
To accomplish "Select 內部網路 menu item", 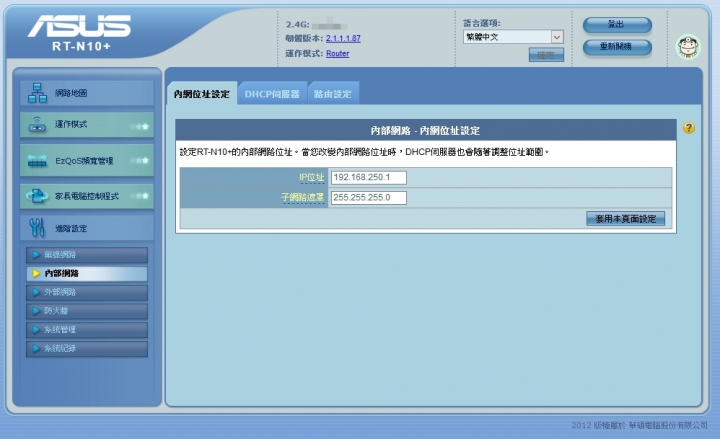I will [x=87, y=274].
